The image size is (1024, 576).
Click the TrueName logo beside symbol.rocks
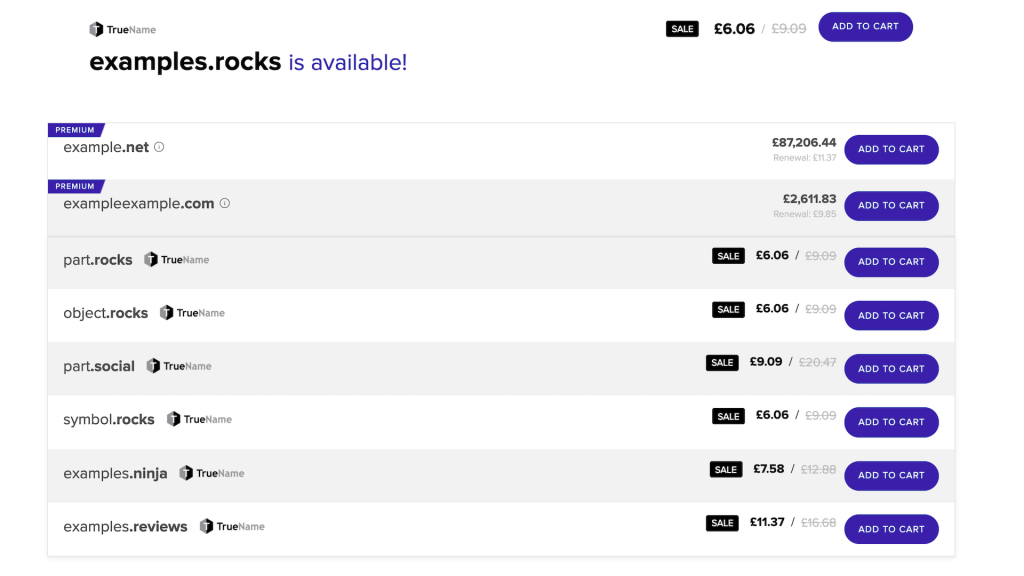click(200, 419)
